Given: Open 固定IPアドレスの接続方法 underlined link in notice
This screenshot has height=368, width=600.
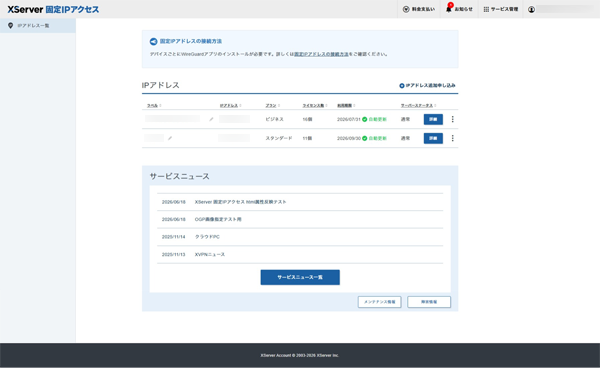Looking at the screenshot, I should [321, 54].
